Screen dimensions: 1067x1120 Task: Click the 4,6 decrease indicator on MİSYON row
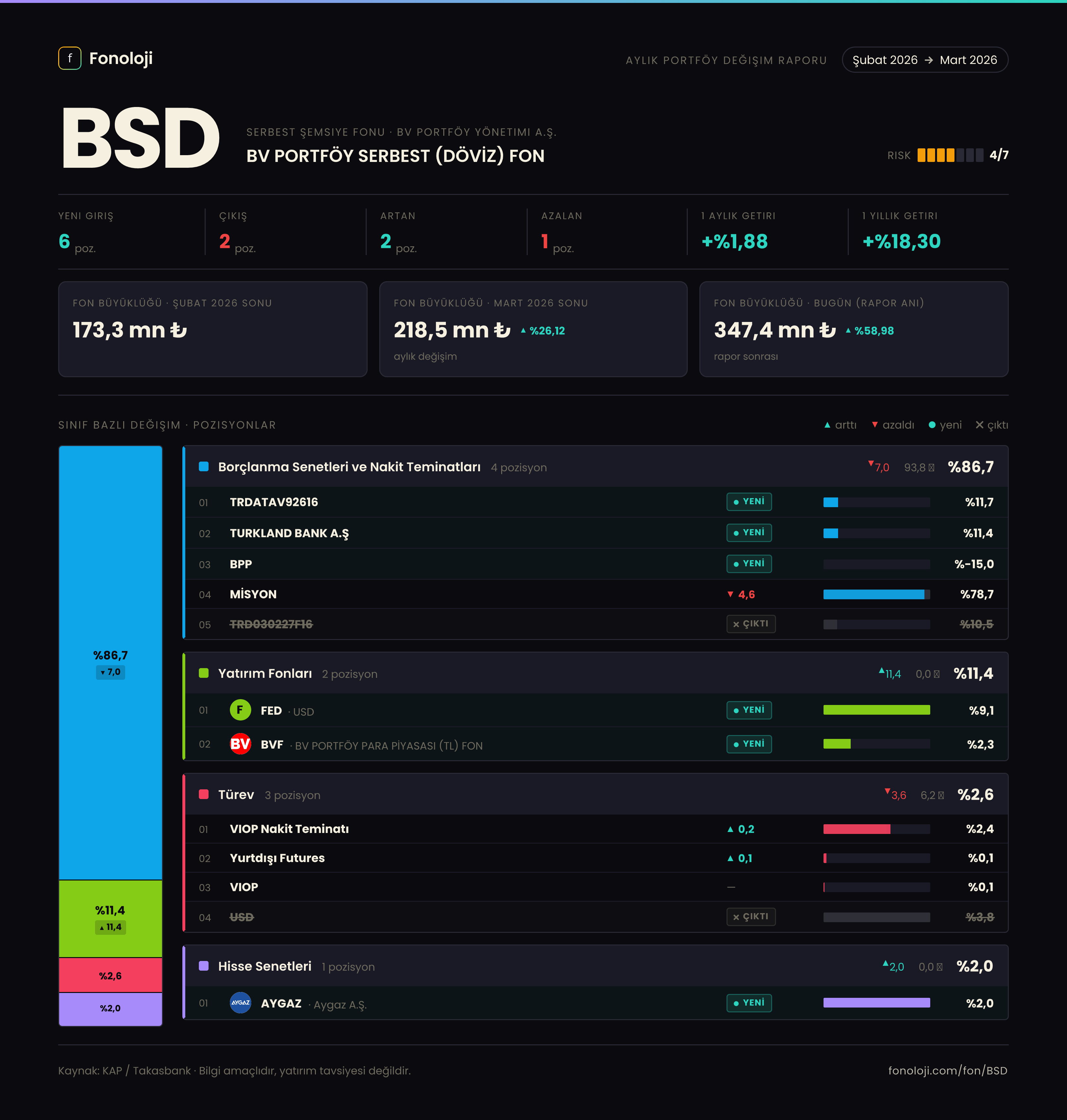(x=740, y=594)
